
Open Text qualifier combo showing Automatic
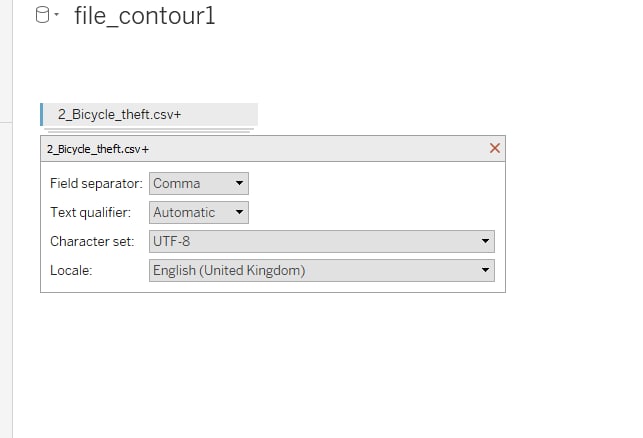199,212
